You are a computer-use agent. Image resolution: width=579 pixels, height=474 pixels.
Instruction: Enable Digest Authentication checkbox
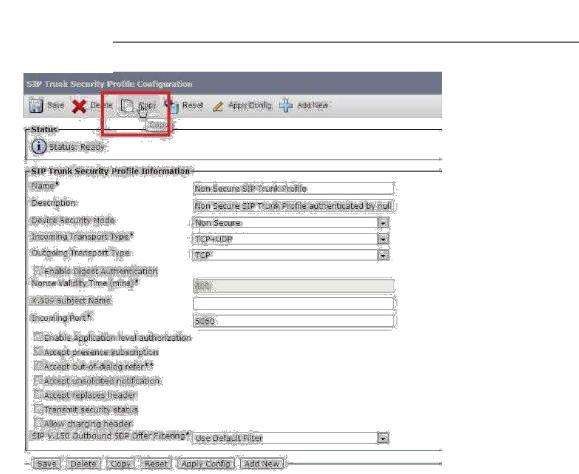coord(38,270)
